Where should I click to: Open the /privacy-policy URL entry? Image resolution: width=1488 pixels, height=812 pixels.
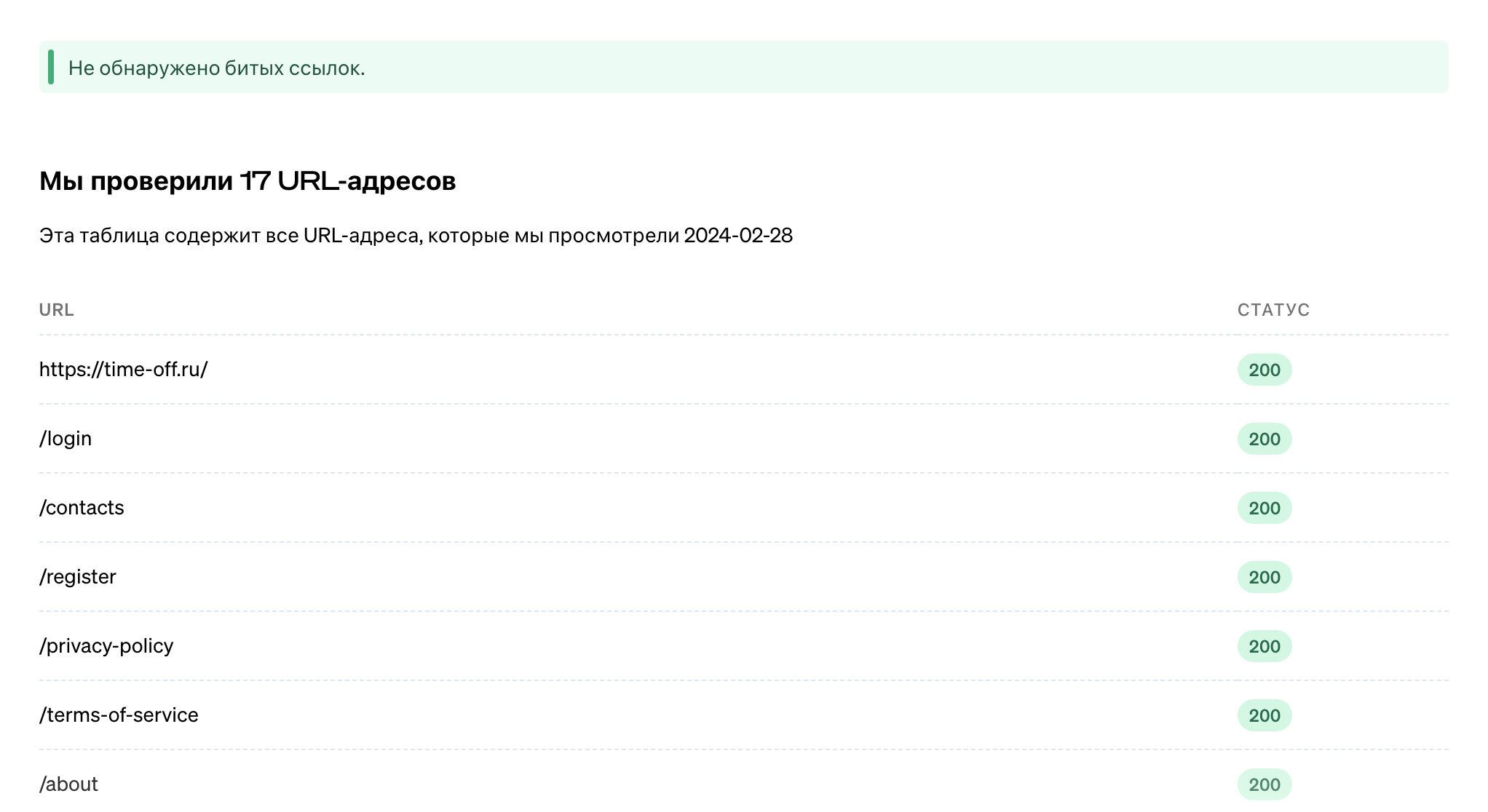pyautogui.click(x=106, y=646)
